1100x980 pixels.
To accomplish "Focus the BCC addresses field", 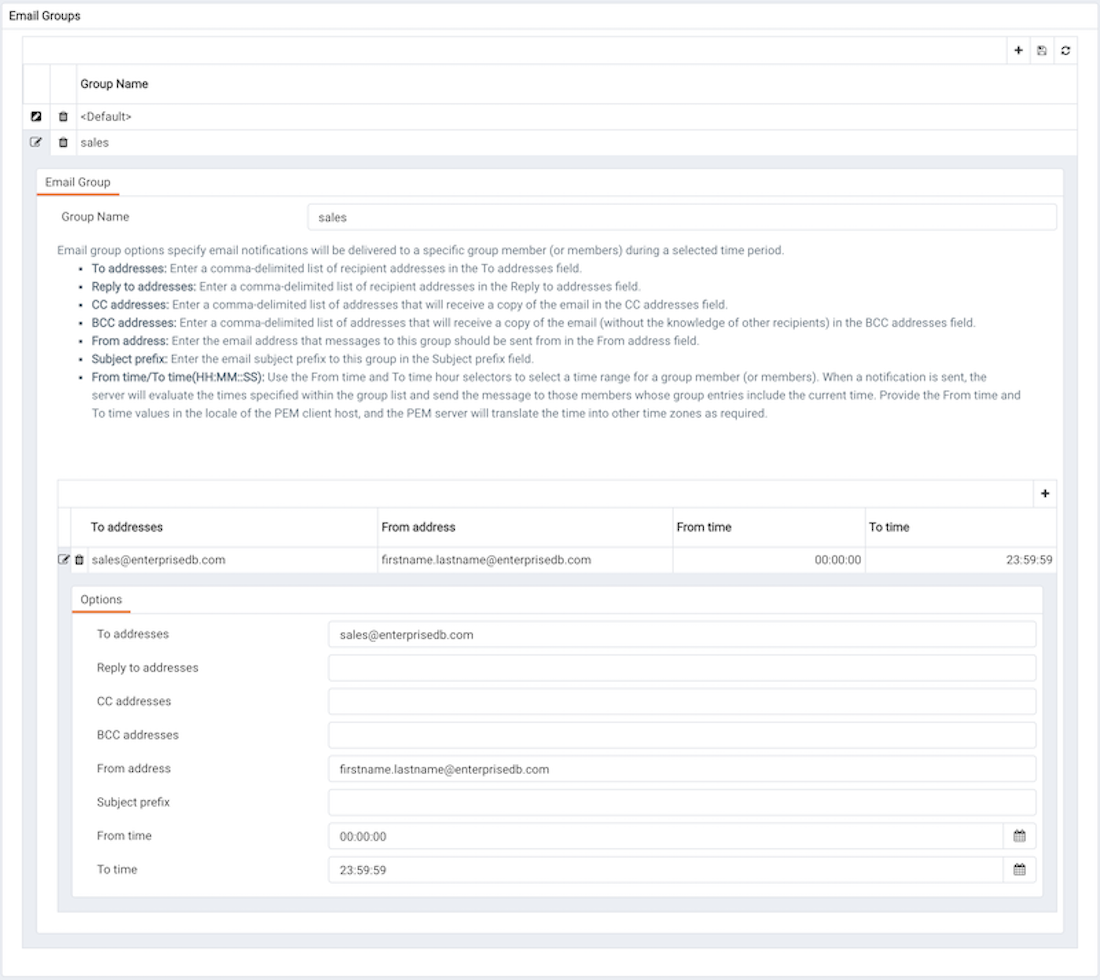I will [682, 735].
